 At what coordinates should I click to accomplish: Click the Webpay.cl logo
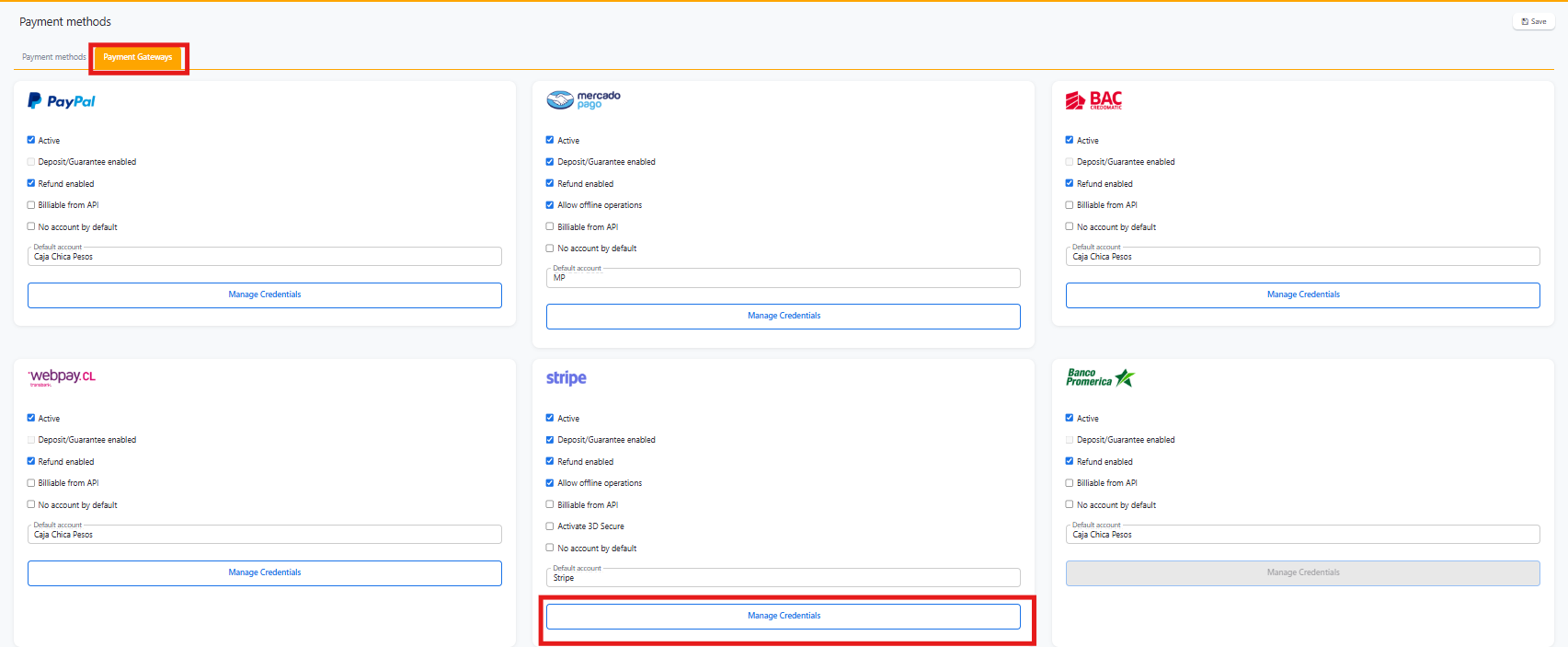(62, 377)
